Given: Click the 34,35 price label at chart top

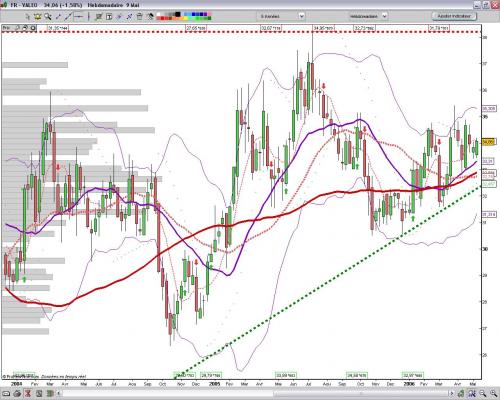Looking at the screenshot, I should [58, 28].
